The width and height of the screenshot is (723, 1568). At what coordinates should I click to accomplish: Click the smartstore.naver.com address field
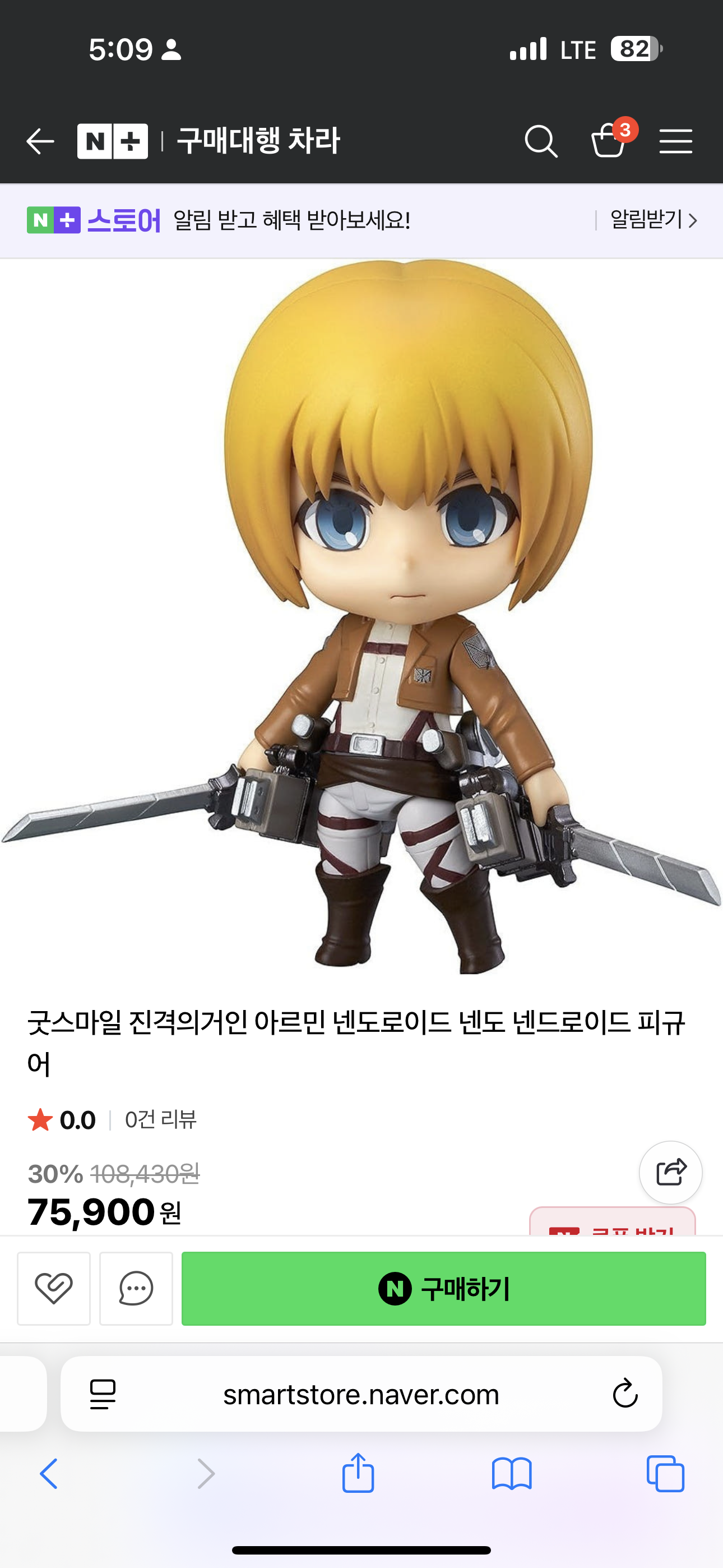(361, 1394)
